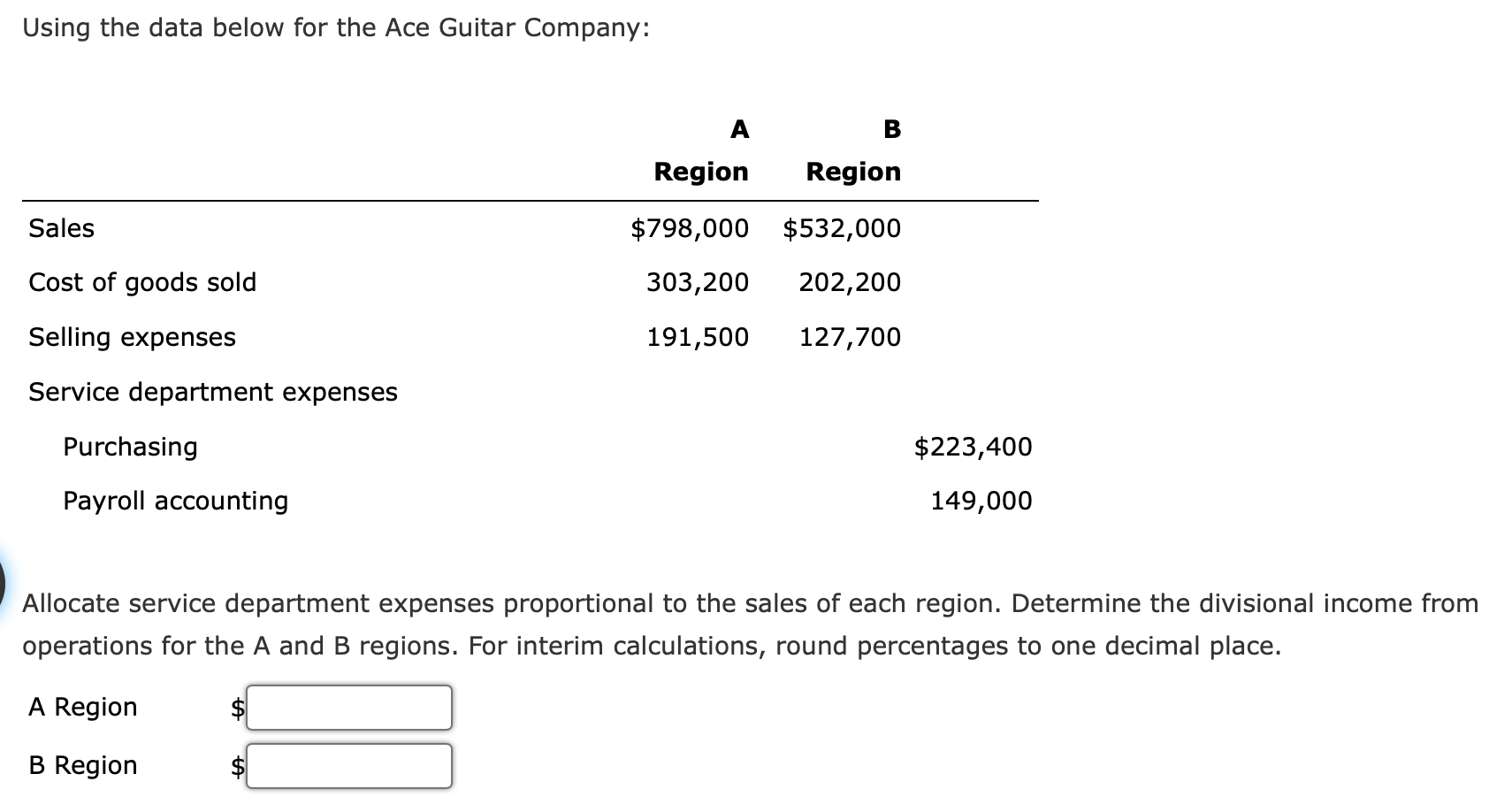Screen dimensions: 1512x812
Task: Click the $223,400 purchasing amount
Action: [972, 447]
